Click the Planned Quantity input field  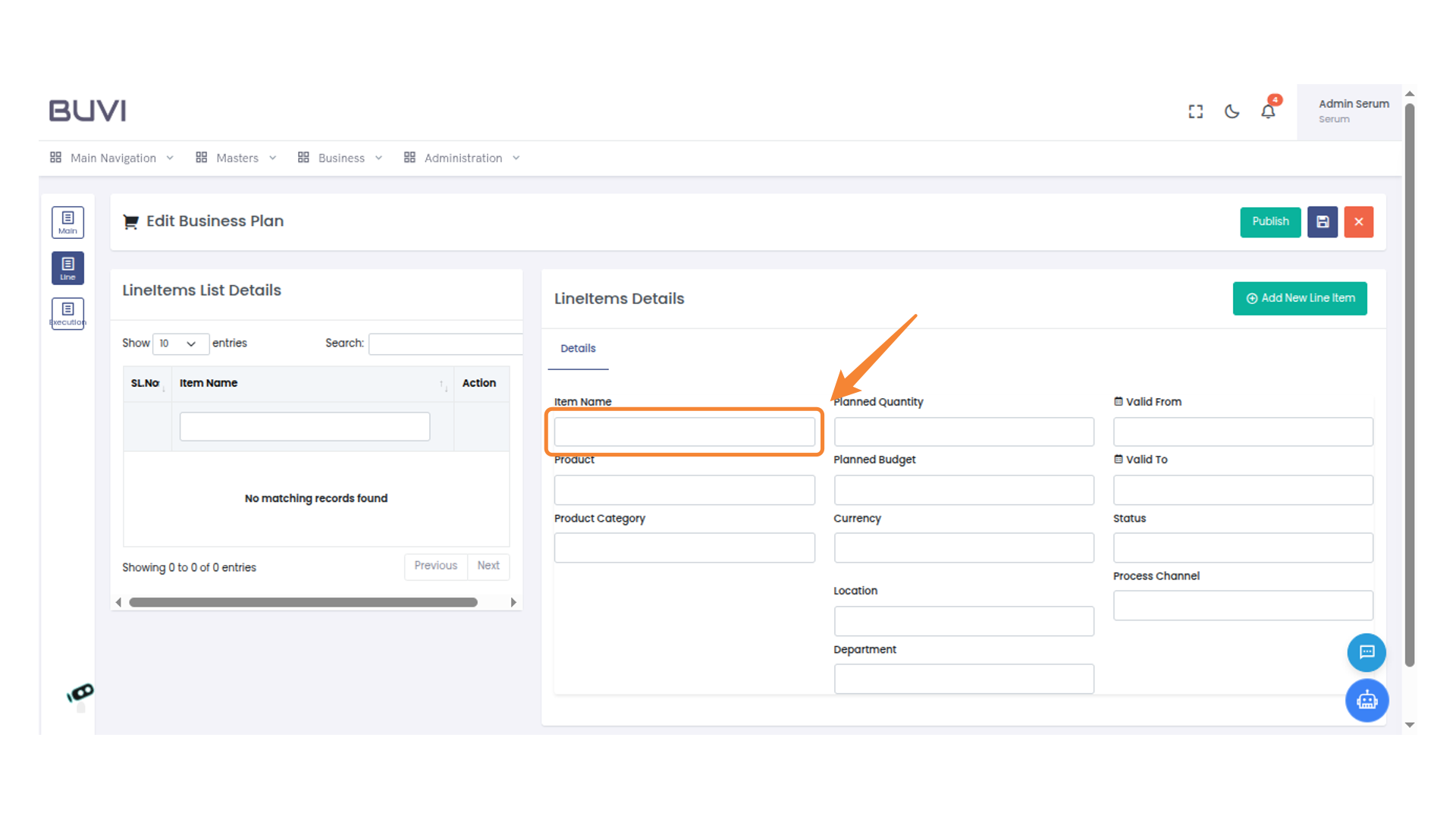[963, 431]
